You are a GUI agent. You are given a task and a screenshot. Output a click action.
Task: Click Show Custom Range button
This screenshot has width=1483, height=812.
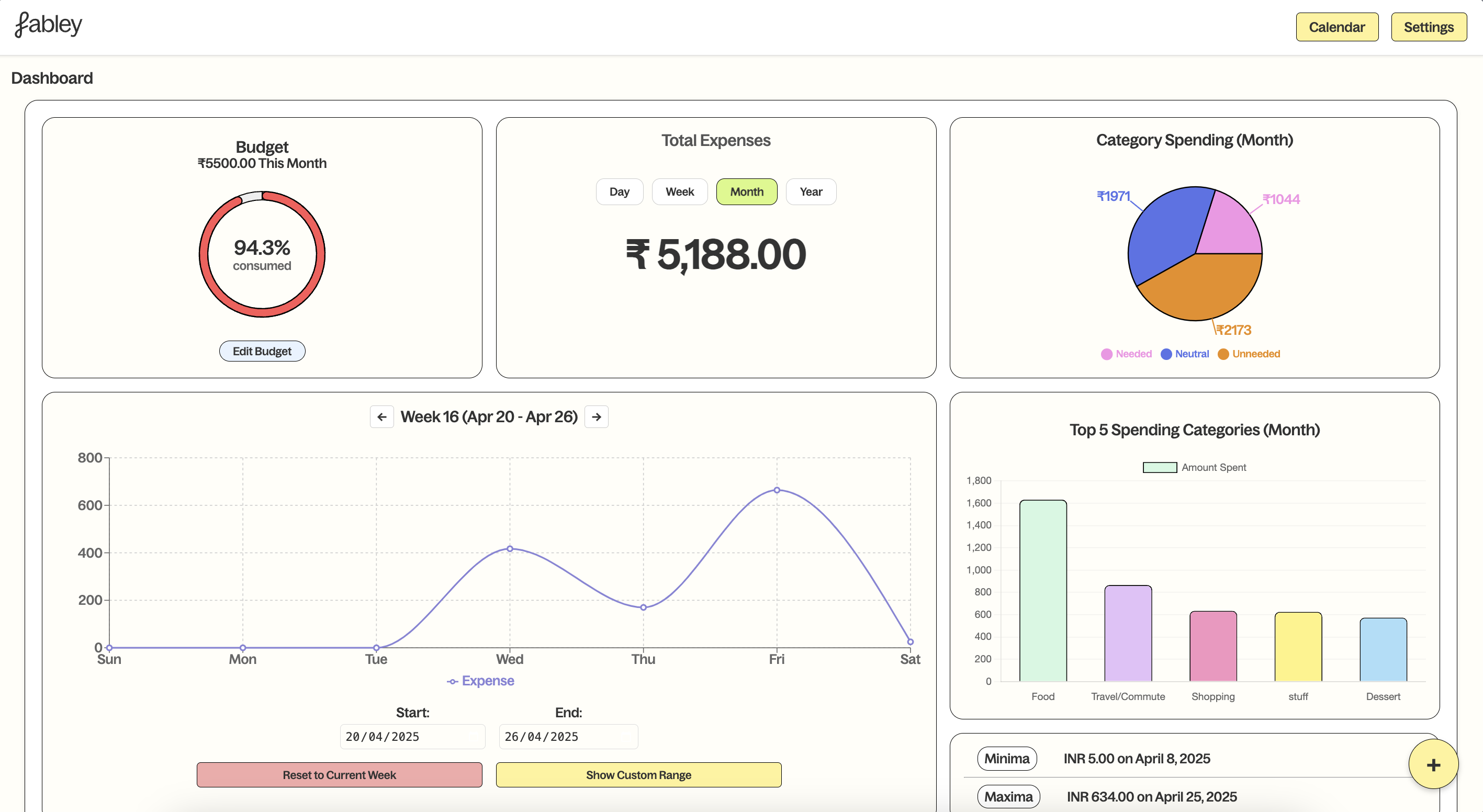click(638, 775)
